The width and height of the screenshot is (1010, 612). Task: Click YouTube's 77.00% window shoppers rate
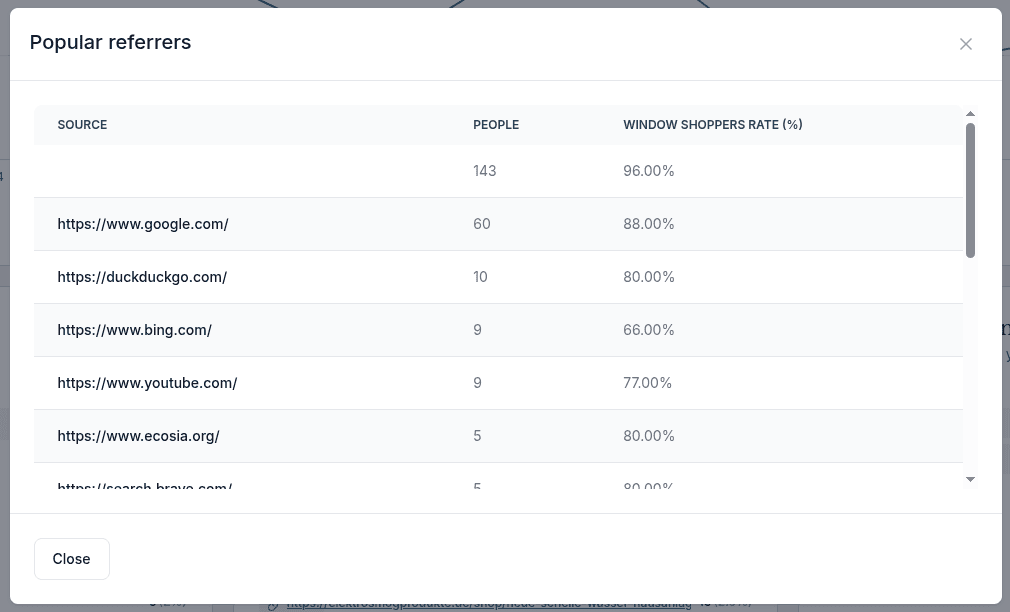[x=648, y=383]
